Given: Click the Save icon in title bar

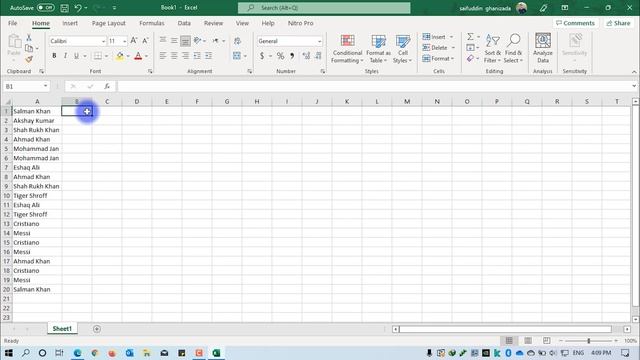Looking at the screenshot, I should (x=64, y=8).
